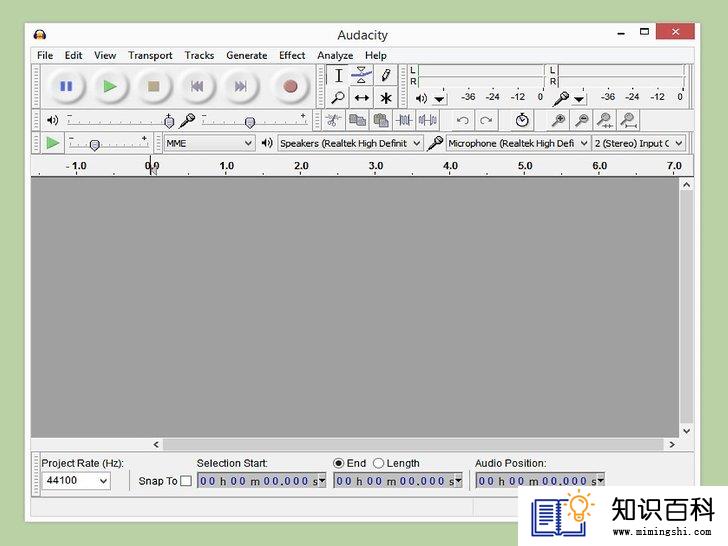Click the horizontal scrollbar left arrow
Viewport: 728px width, 546px height.
pyautogui.click(x=156, y=444)
